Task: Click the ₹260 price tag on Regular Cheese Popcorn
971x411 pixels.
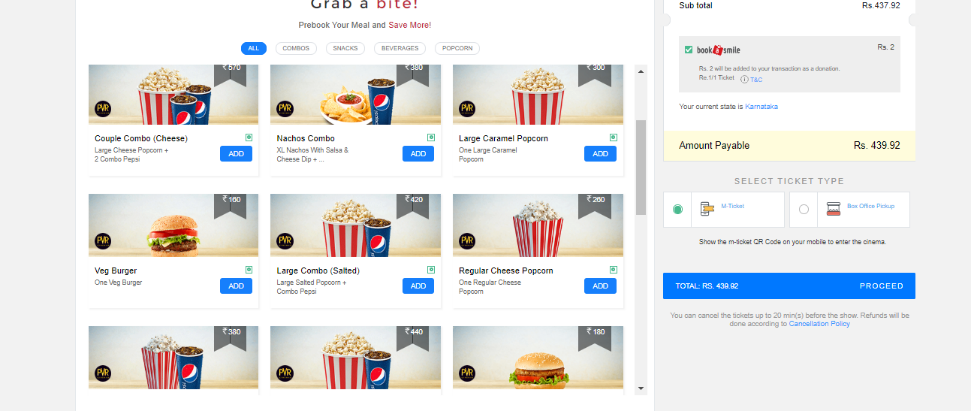Action: tap(594, 206)
